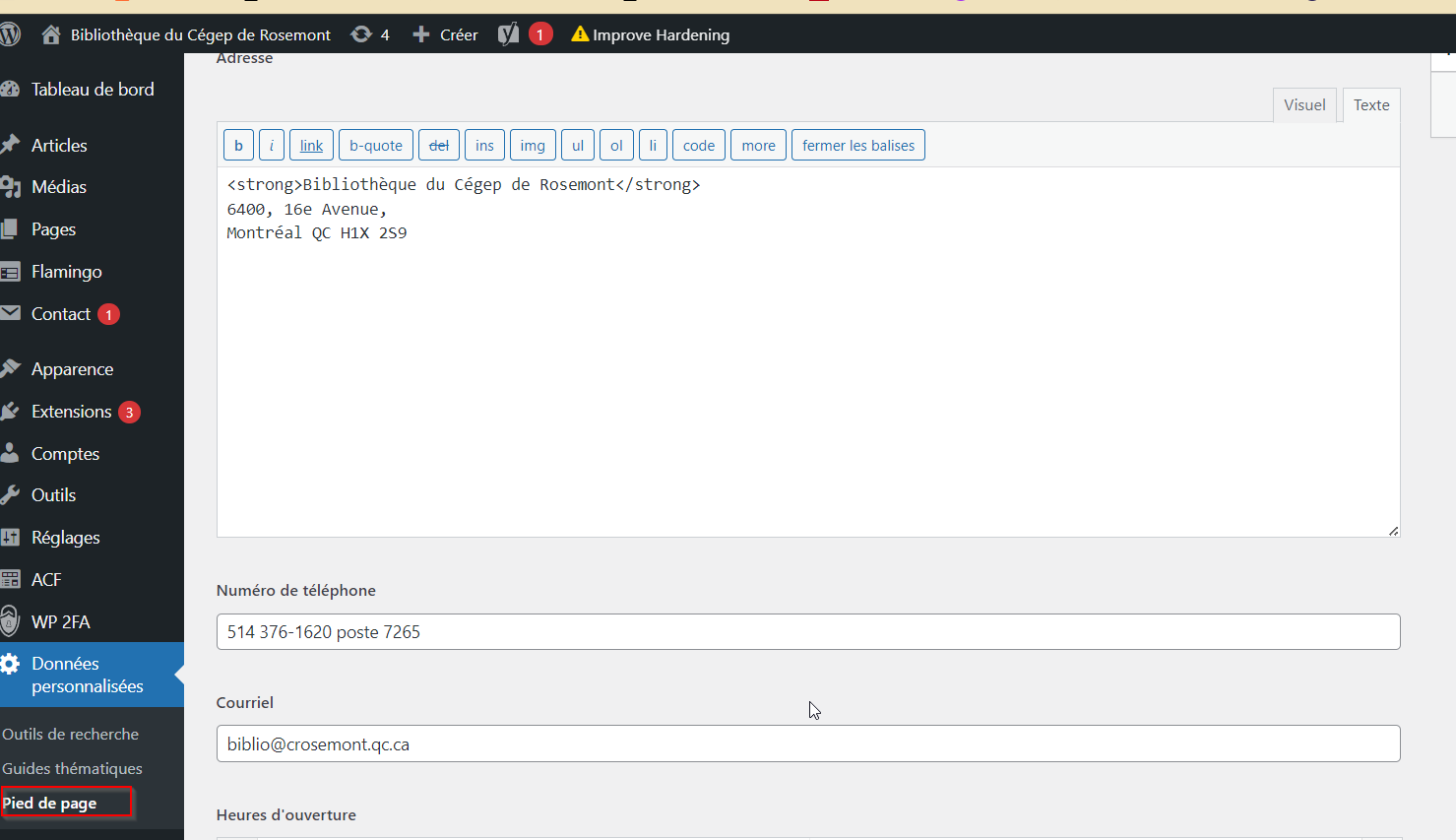Grab the address textarea resize handle

click(x=1393, y=531)
